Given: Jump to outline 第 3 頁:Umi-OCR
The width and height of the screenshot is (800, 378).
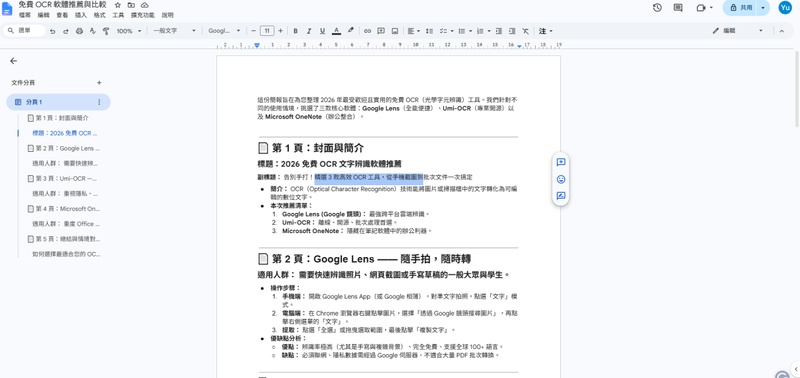Looking at the screenshot, I should click(x=63, y=179).
